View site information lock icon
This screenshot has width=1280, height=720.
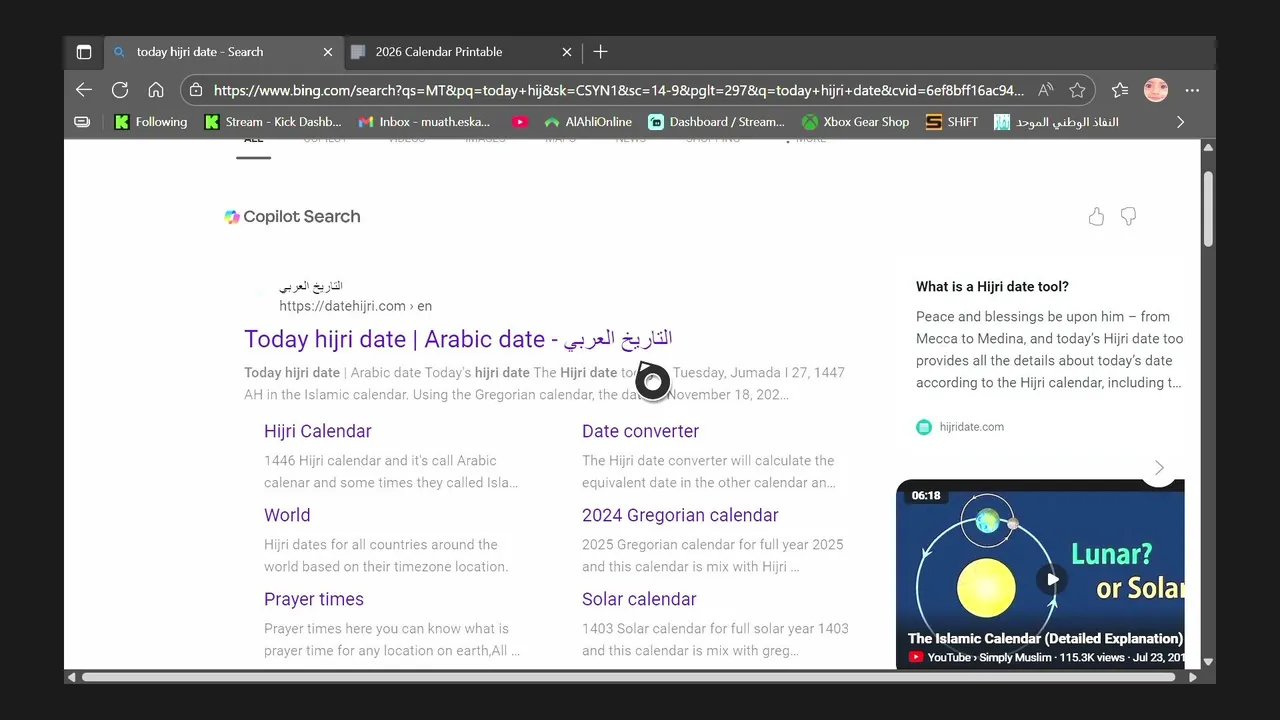197,90
